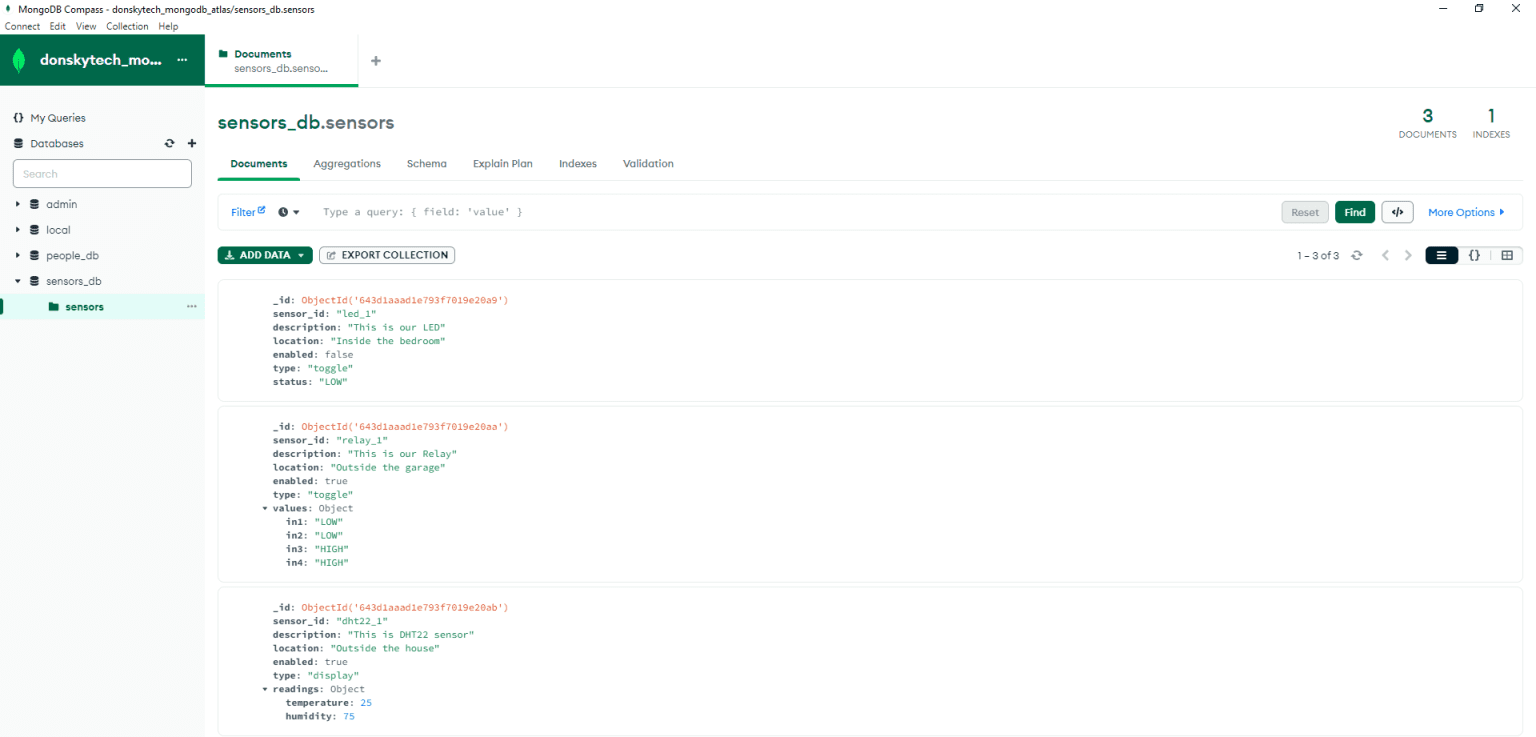Image resolution: width=1536 pixels, height=737 pixels.
Task: Show More Options for the query
Action: pos(1463,211)
